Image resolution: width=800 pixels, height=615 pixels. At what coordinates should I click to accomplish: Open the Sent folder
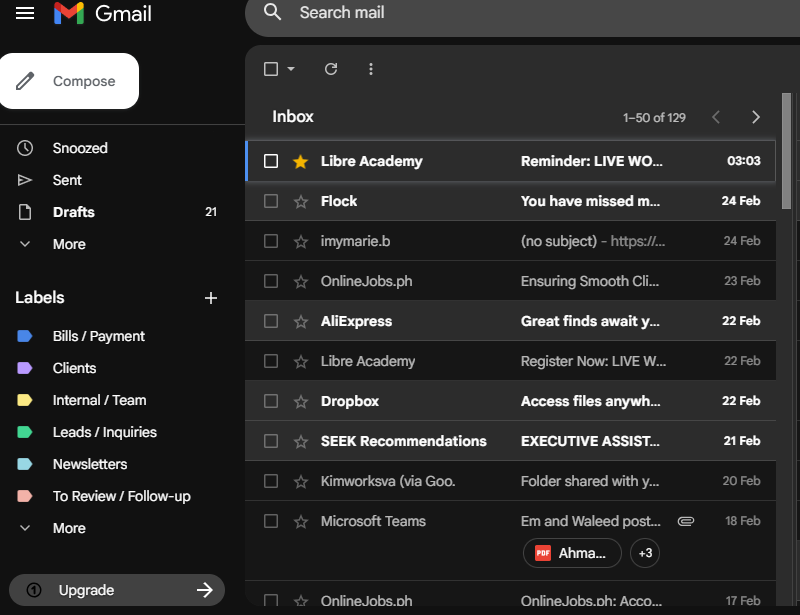[67, 180]
